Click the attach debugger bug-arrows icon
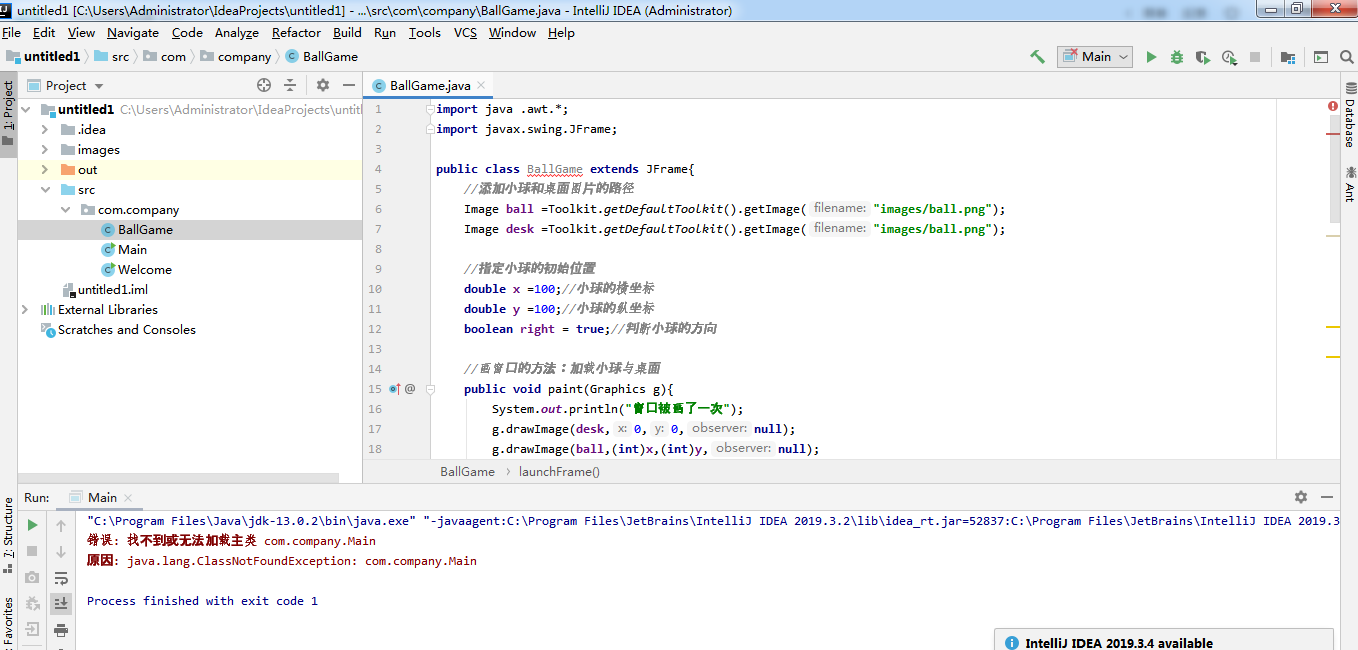Image resolution: width=1358 pixels, height=650 pixels. tap(32, 603)
